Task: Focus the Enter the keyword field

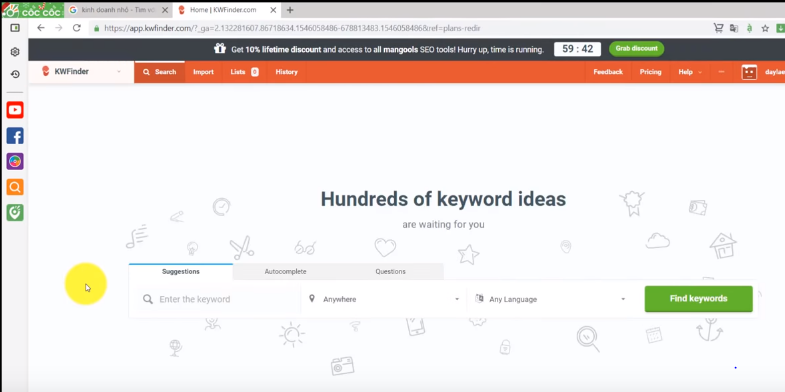Action: click(x=220, y=299)
